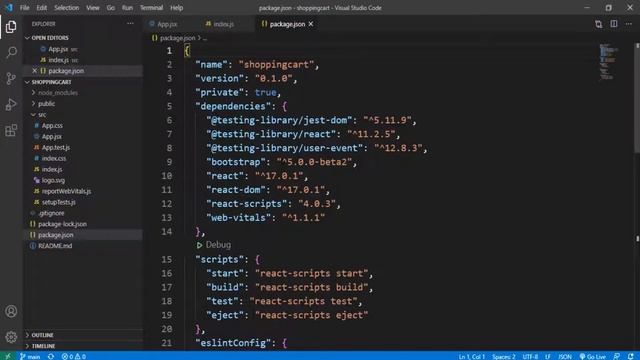Viewport: 640px width, 360px height.
Task: Expand the node_modules folder
Action: coord(83,93)
